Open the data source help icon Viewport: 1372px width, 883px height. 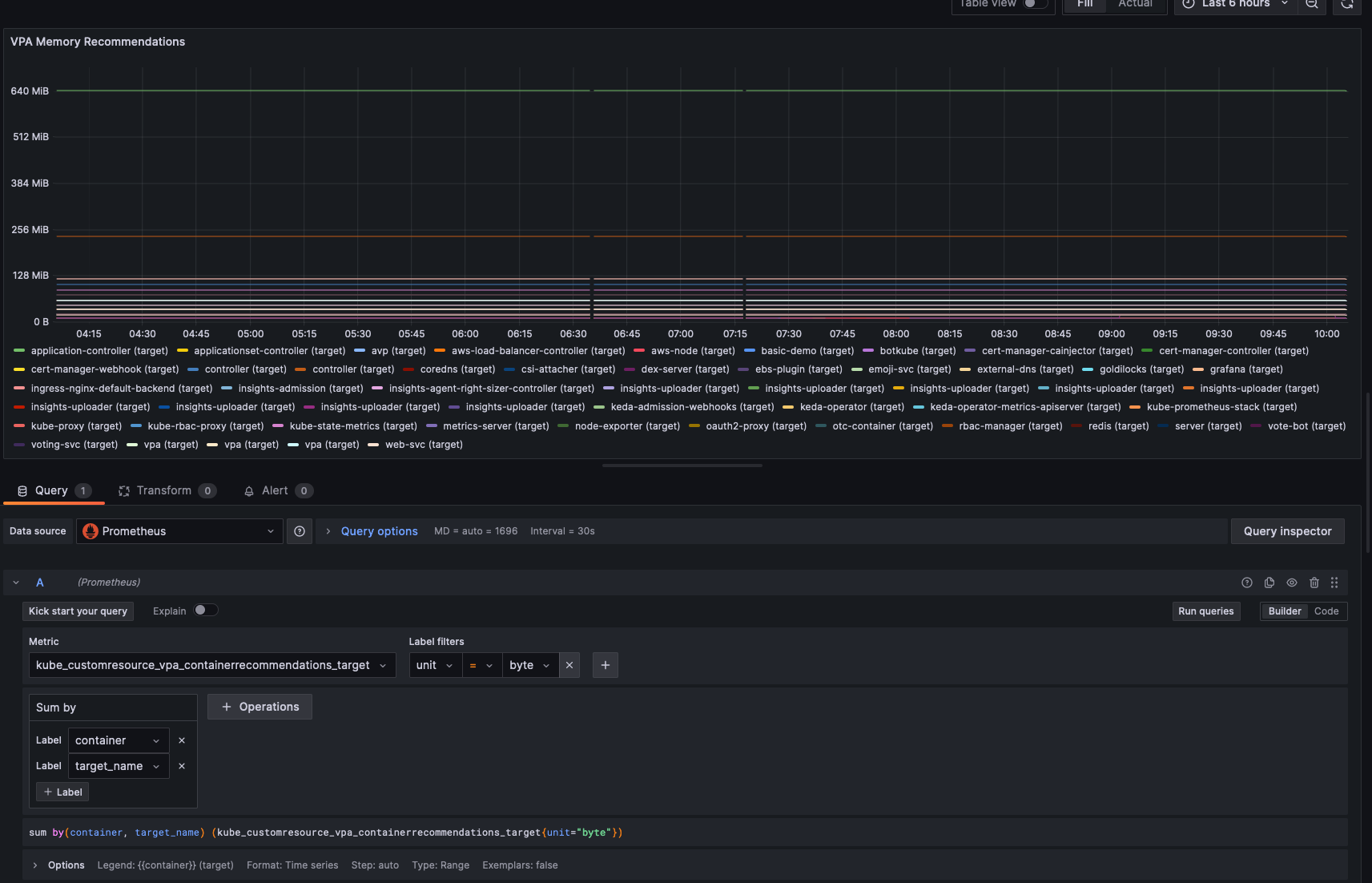pos(300,530)
